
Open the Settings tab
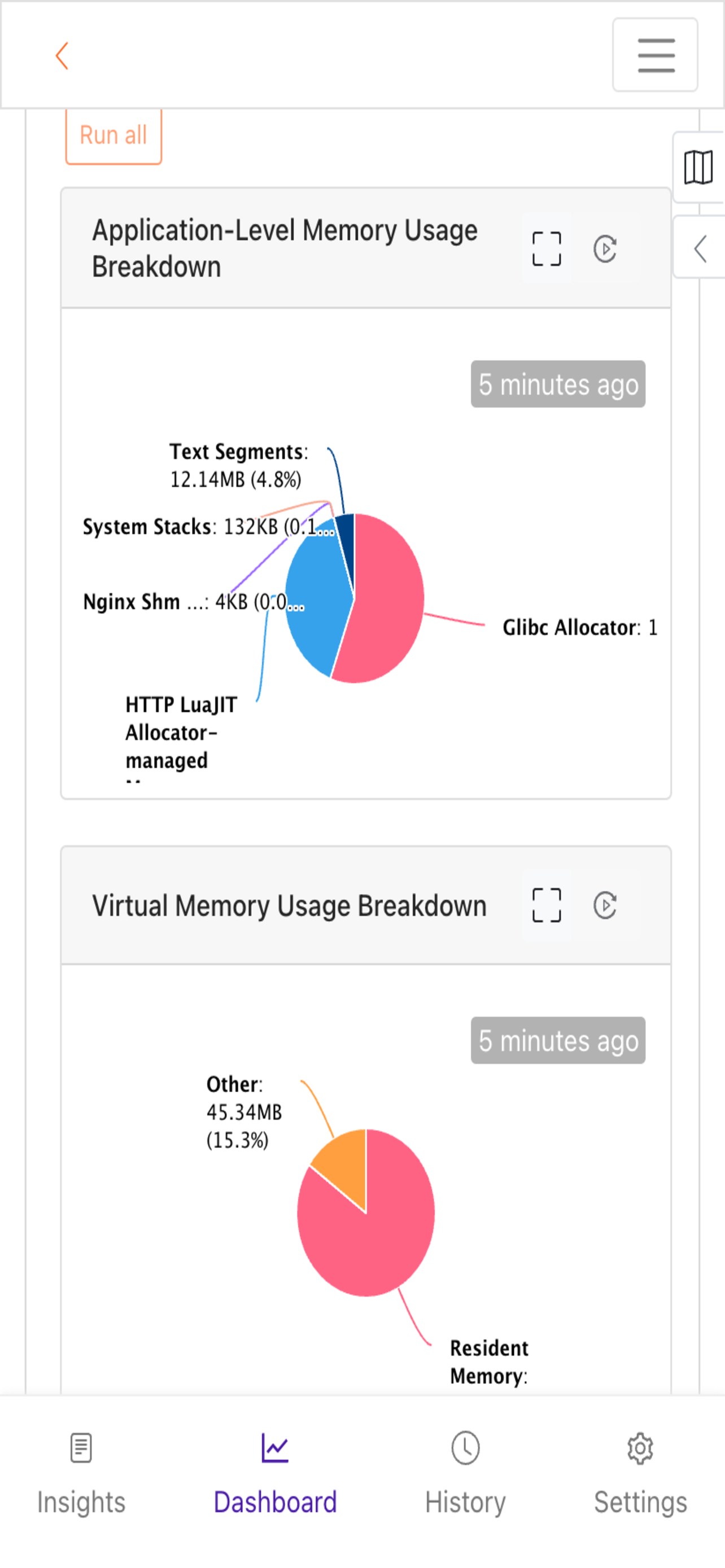(640, 1473)
